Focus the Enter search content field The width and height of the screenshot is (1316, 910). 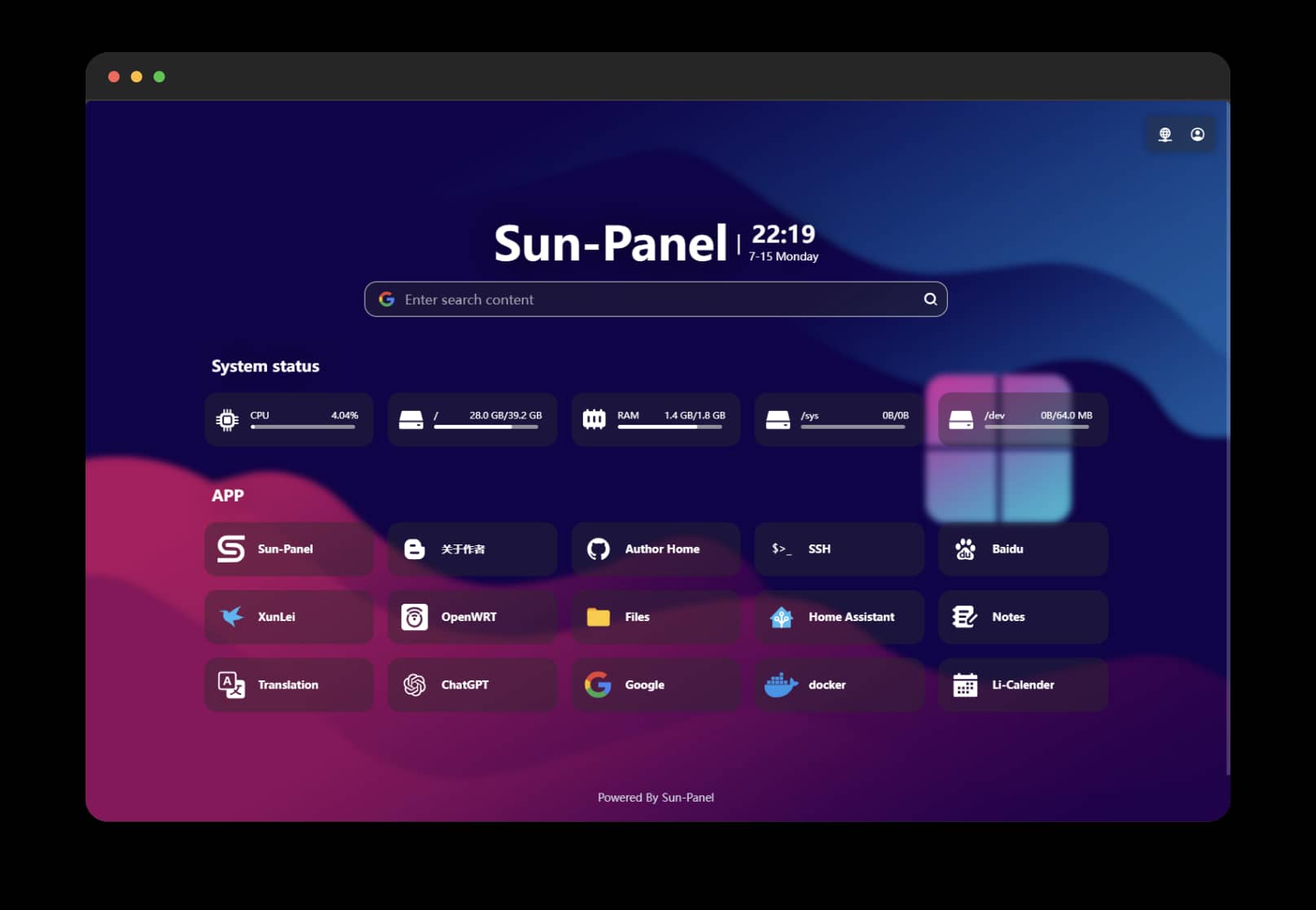[656, 300]
